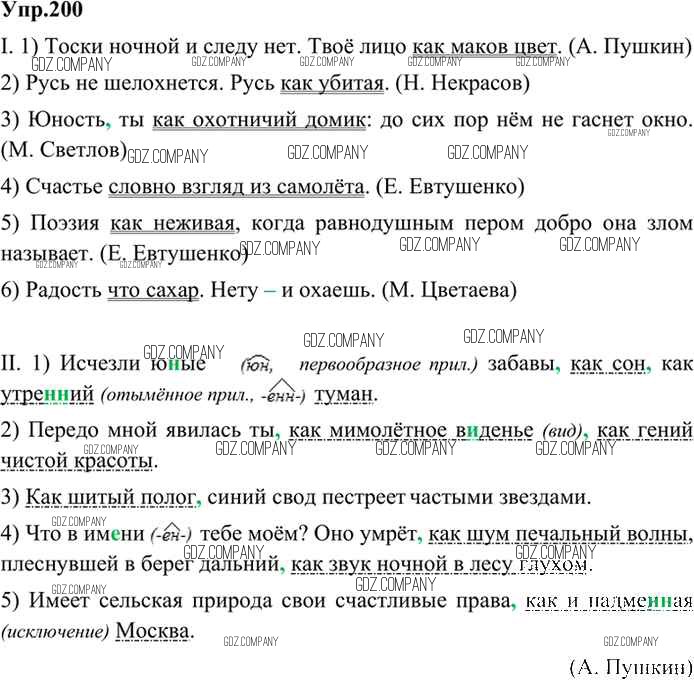The width and height of the screenshot is (694, 680).
Task: Click "(А. Пушкин)" at the bottom right
Action: 629,666
